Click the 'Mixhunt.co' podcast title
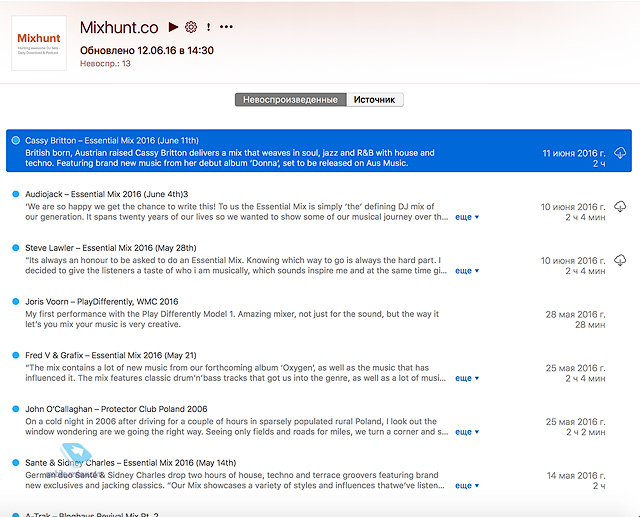Viewport: 640px width, 517px height. [x=119, y=27]
